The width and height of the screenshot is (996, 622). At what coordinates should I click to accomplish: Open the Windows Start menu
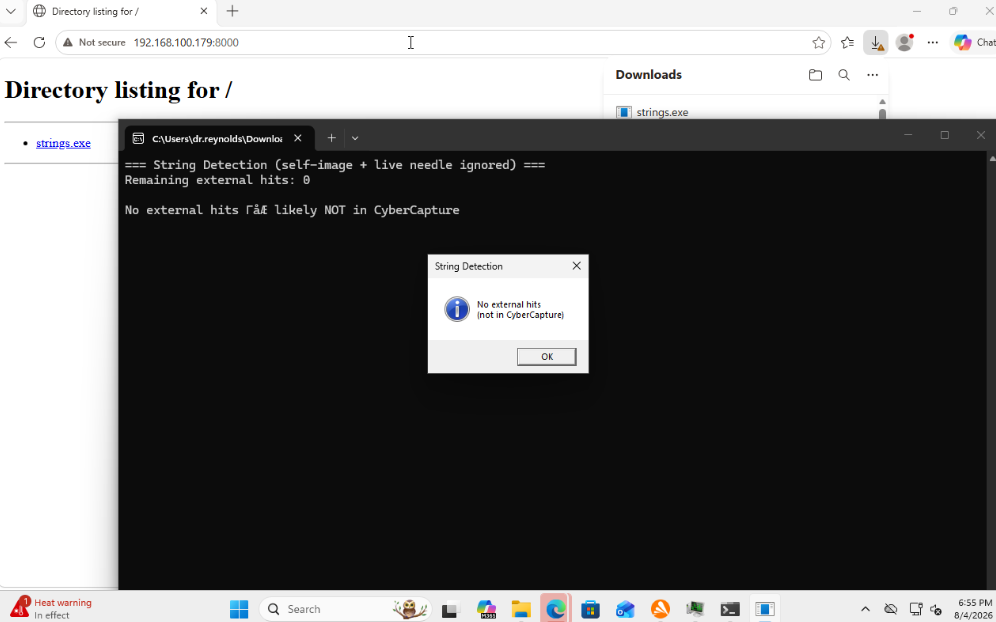(239, 609)
